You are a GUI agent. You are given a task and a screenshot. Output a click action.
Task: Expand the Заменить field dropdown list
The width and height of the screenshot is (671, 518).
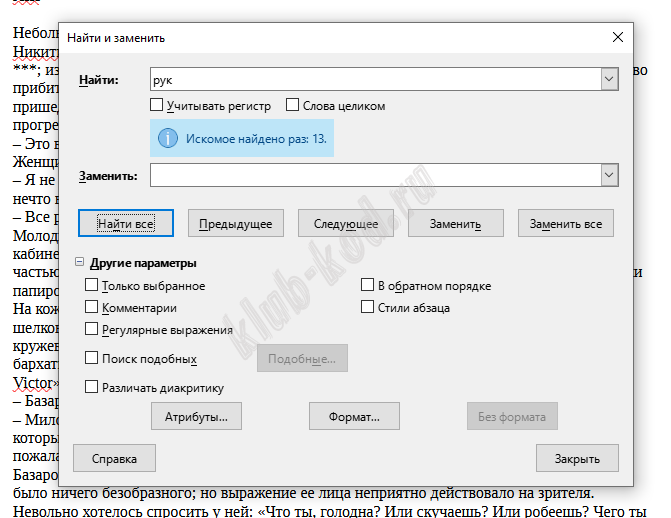pyautogui.click(x=608, y=175)
